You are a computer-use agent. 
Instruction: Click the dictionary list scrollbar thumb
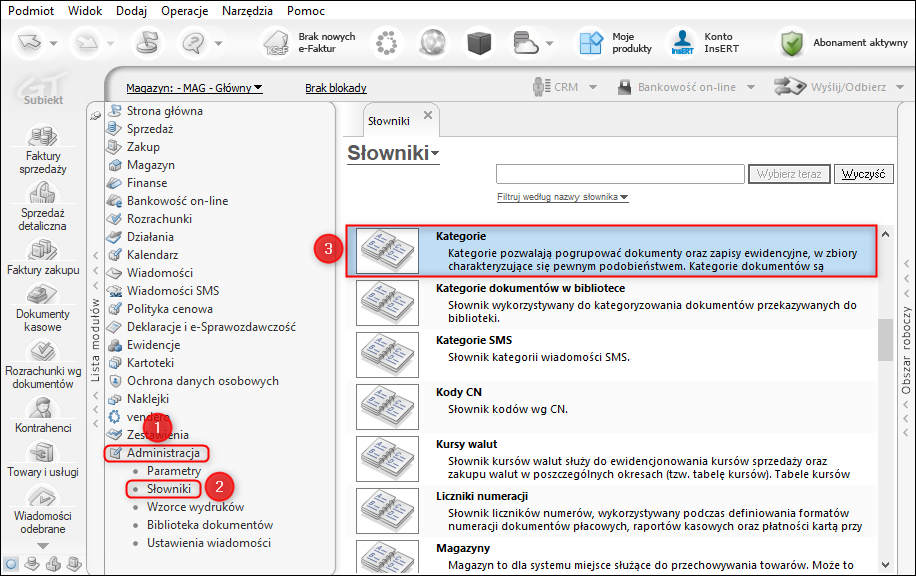point(885,340)
